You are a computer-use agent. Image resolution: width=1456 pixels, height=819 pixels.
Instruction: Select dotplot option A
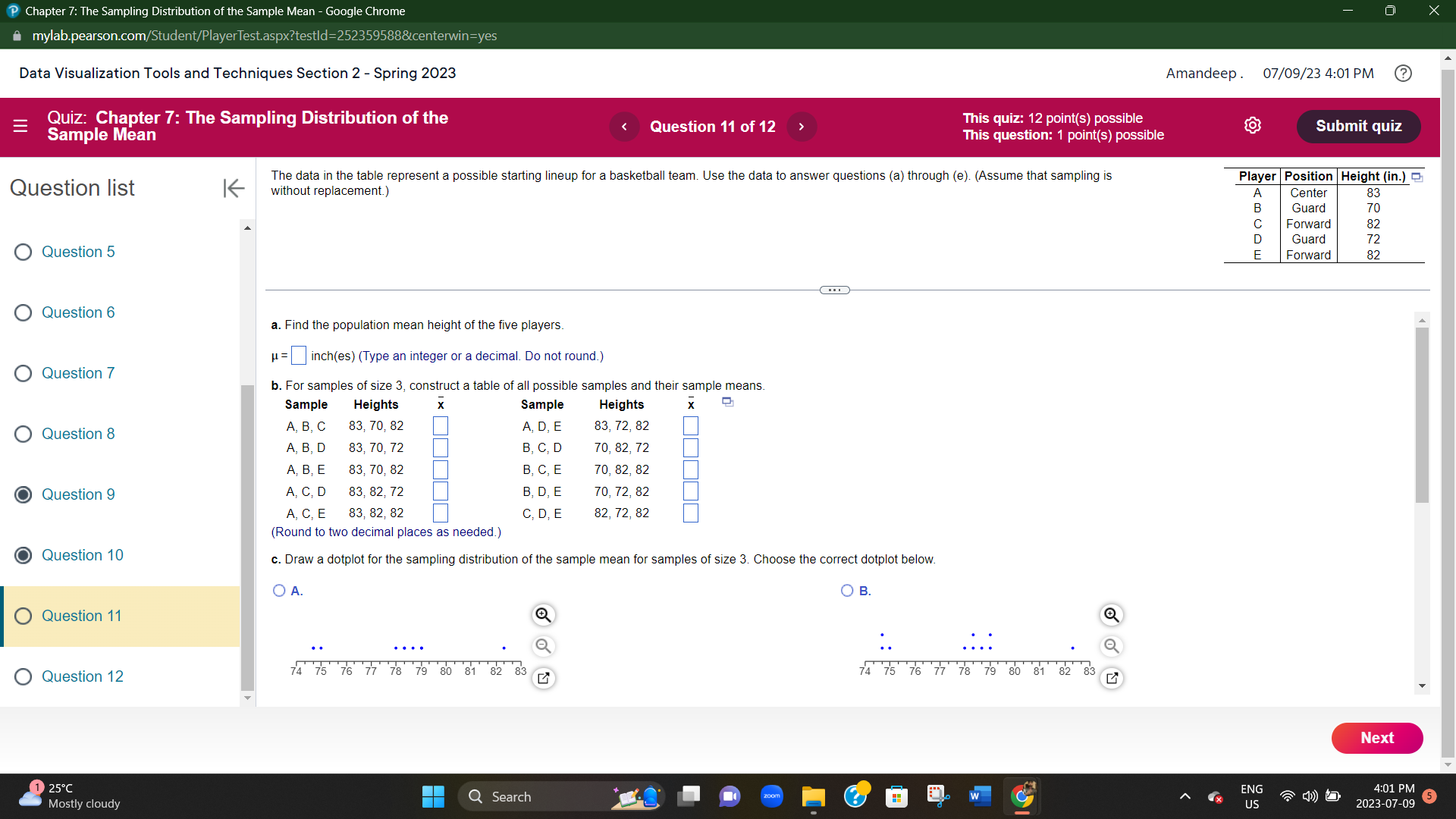coord(279,591)
